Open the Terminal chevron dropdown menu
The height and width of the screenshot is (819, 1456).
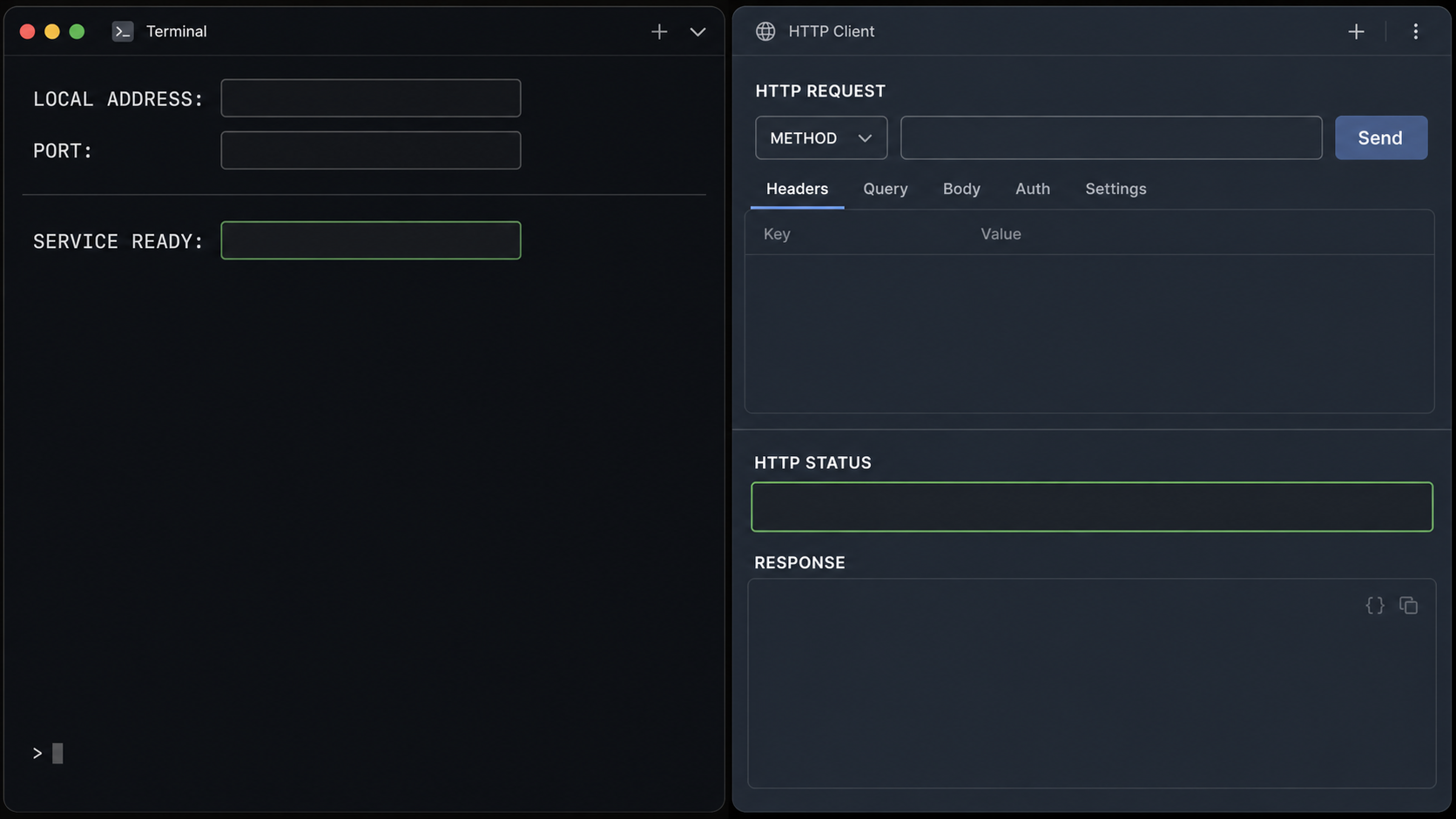[698, 31]
